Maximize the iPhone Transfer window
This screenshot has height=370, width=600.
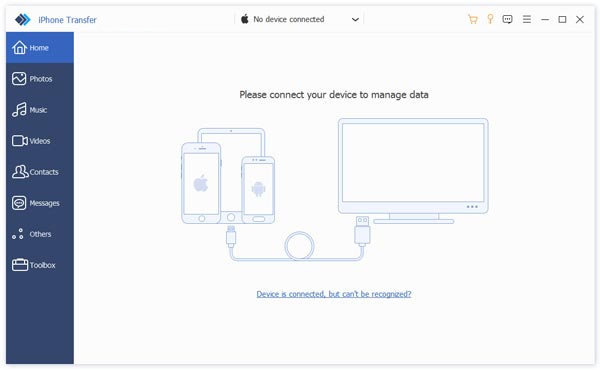click(562, 19)
